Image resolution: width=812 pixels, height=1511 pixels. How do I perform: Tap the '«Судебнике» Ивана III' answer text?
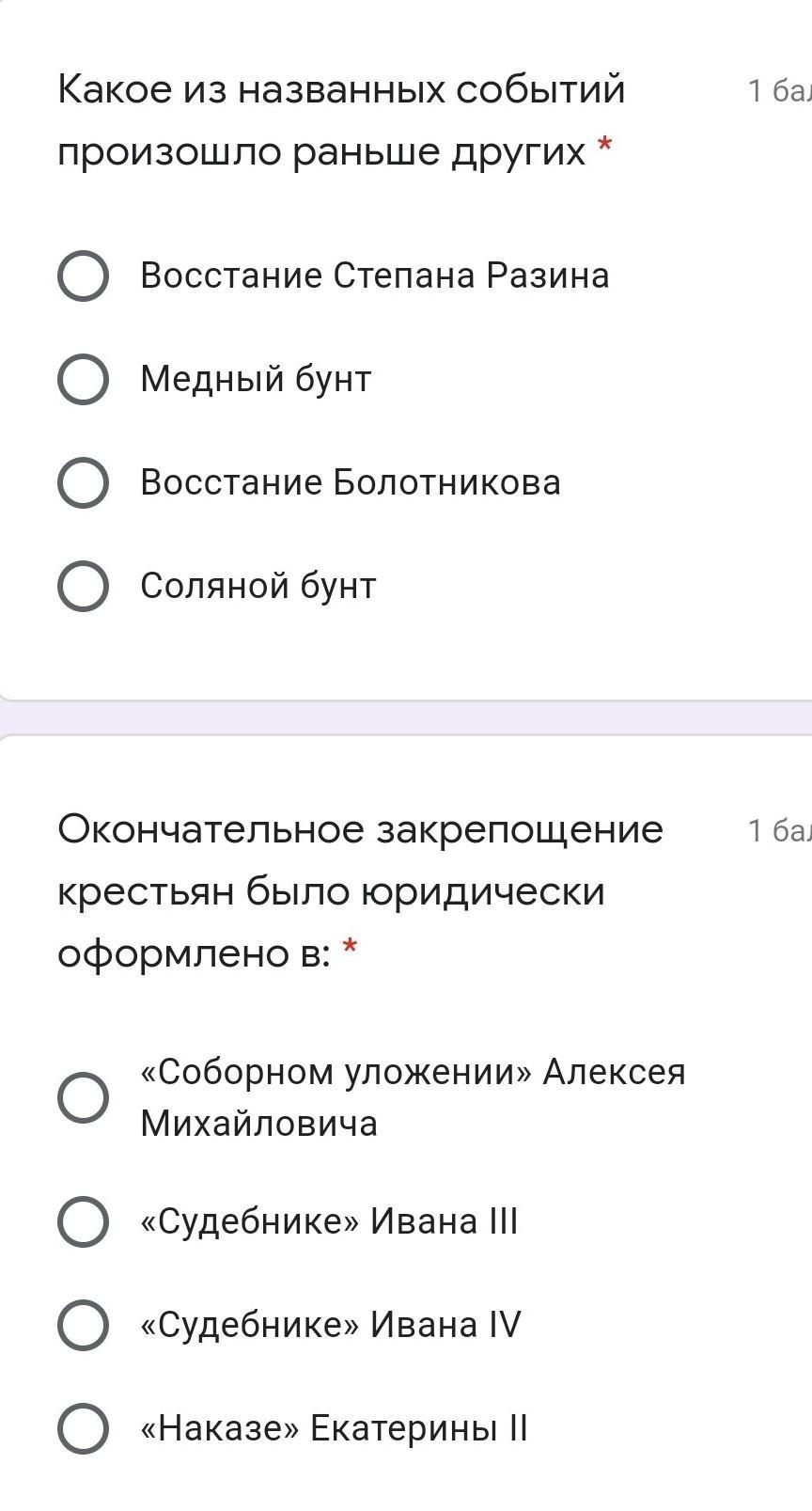329,1221
